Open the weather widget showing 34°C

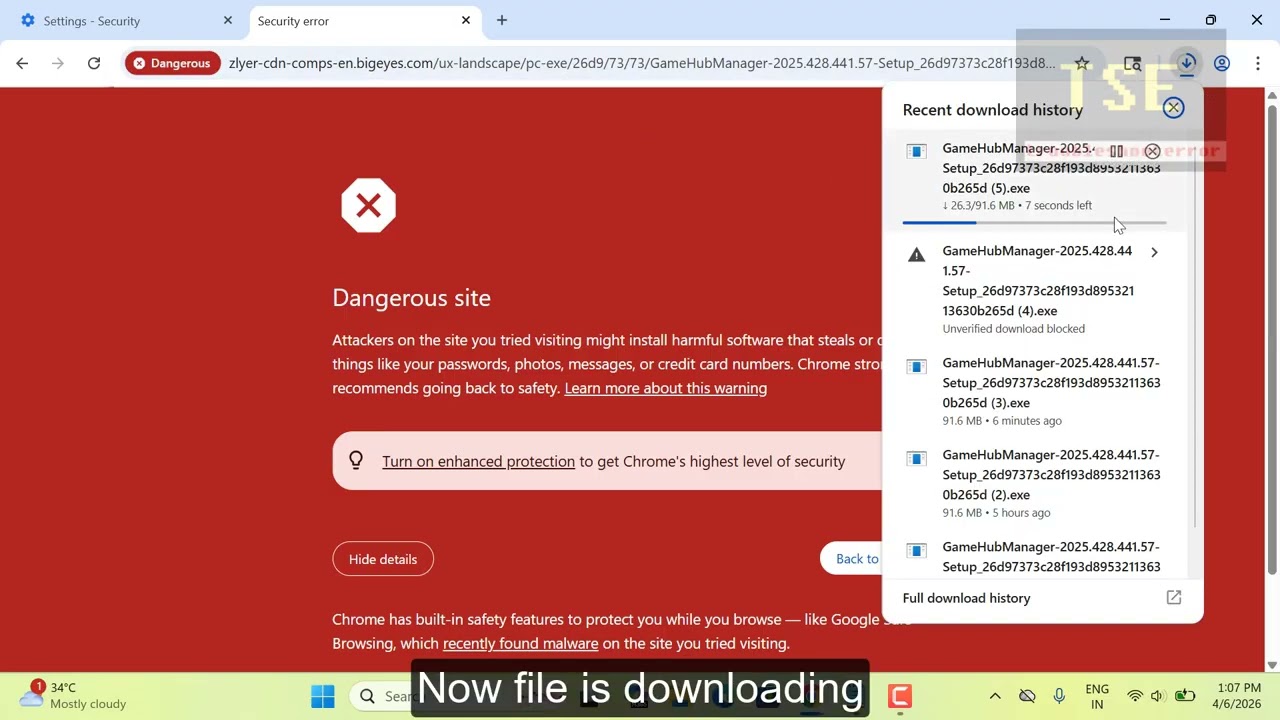click(72, 695)
